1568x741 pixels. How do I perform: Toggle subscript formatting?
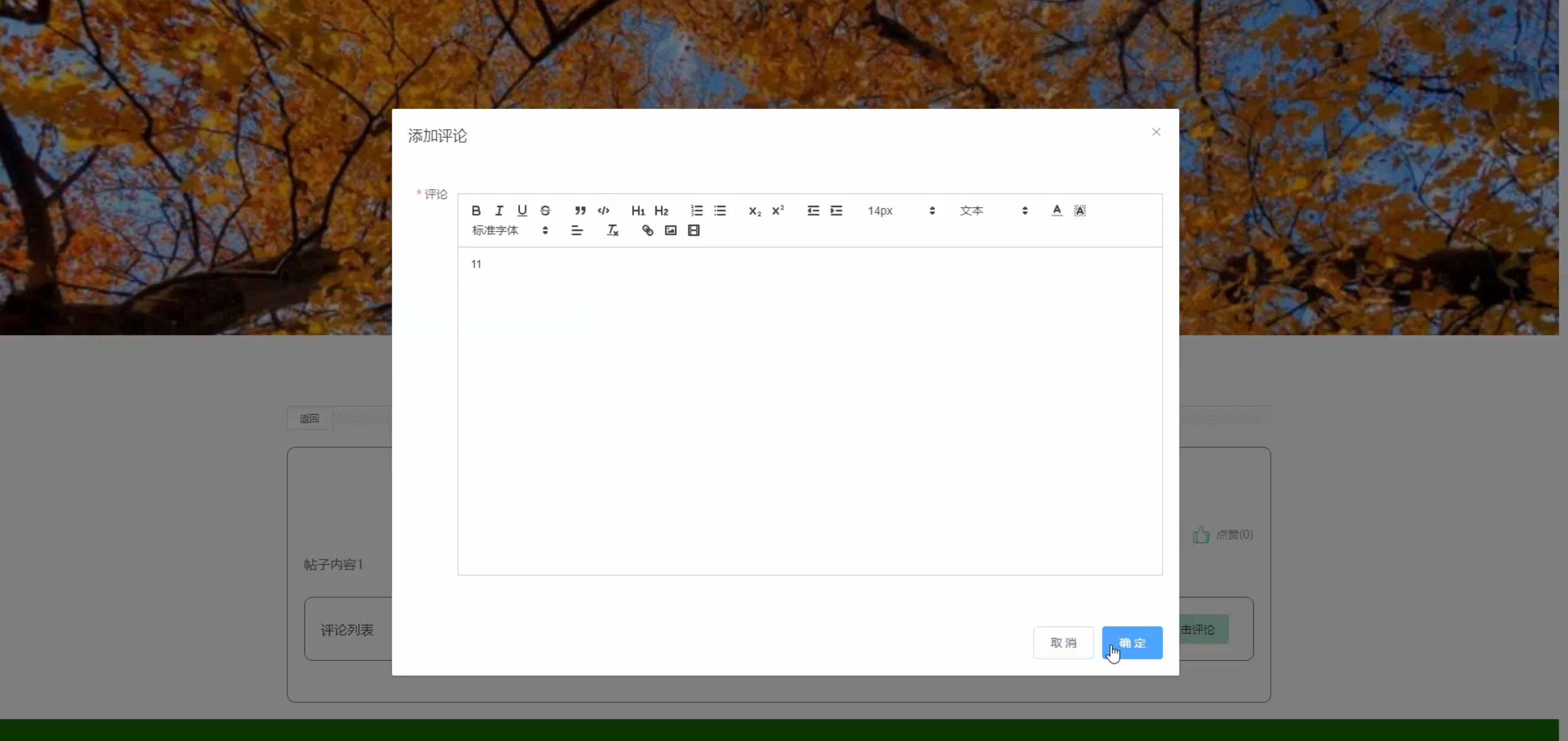755,211
